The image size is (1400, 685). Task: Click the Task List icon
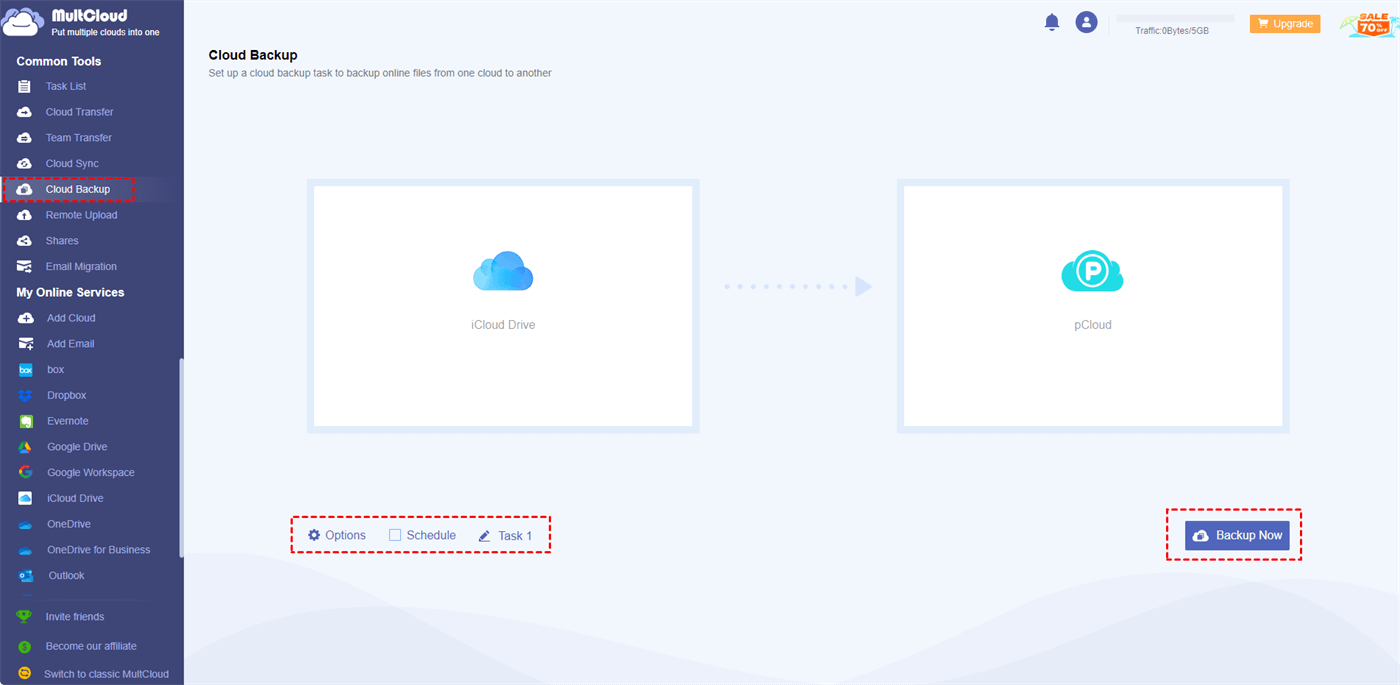pos(25,86)
